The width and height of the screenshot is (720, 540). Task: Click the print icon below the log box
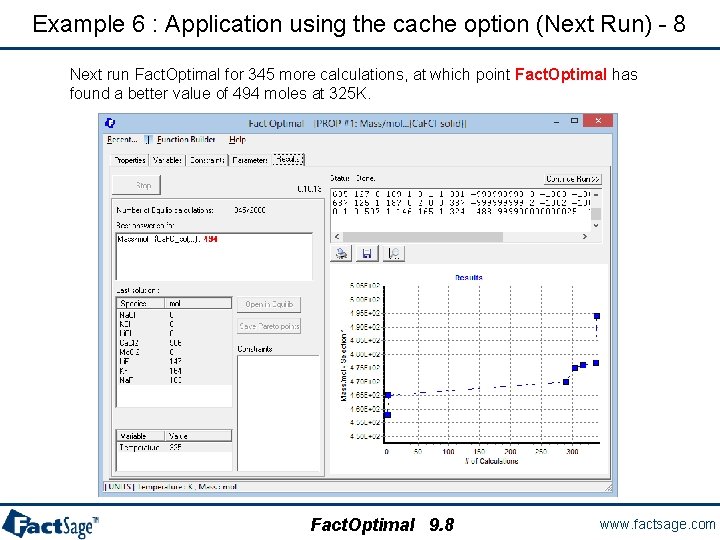point(341,253)
